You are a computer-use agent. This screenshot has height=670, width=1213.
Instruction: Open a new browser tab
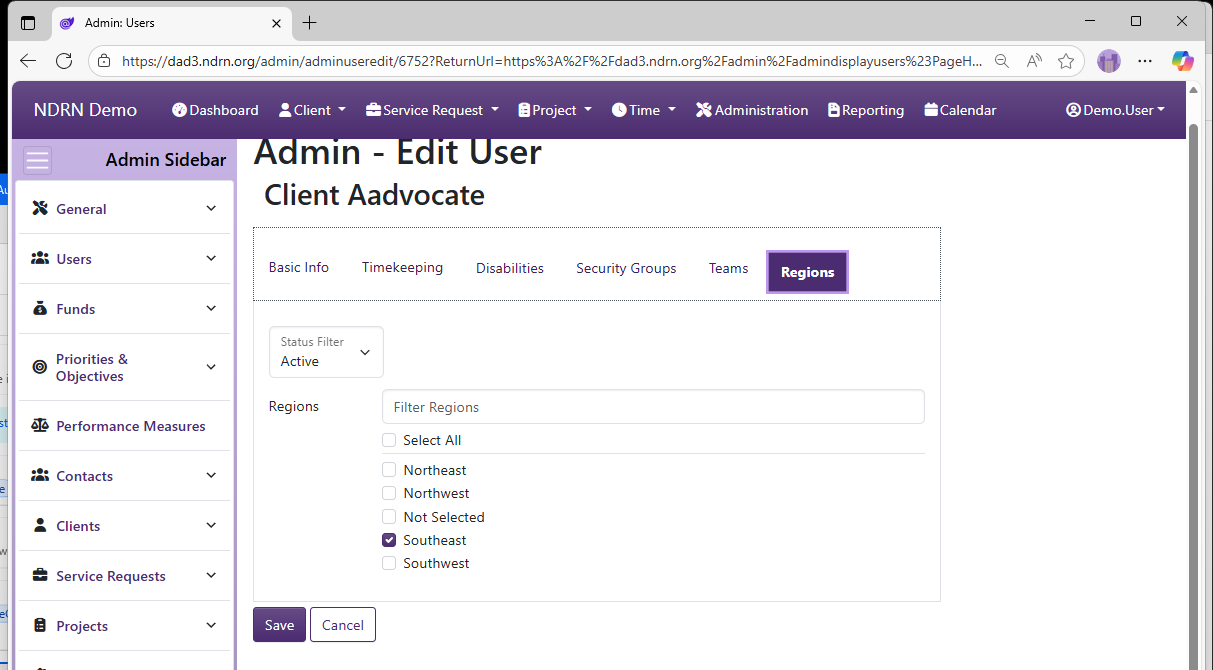click(310, 22)
